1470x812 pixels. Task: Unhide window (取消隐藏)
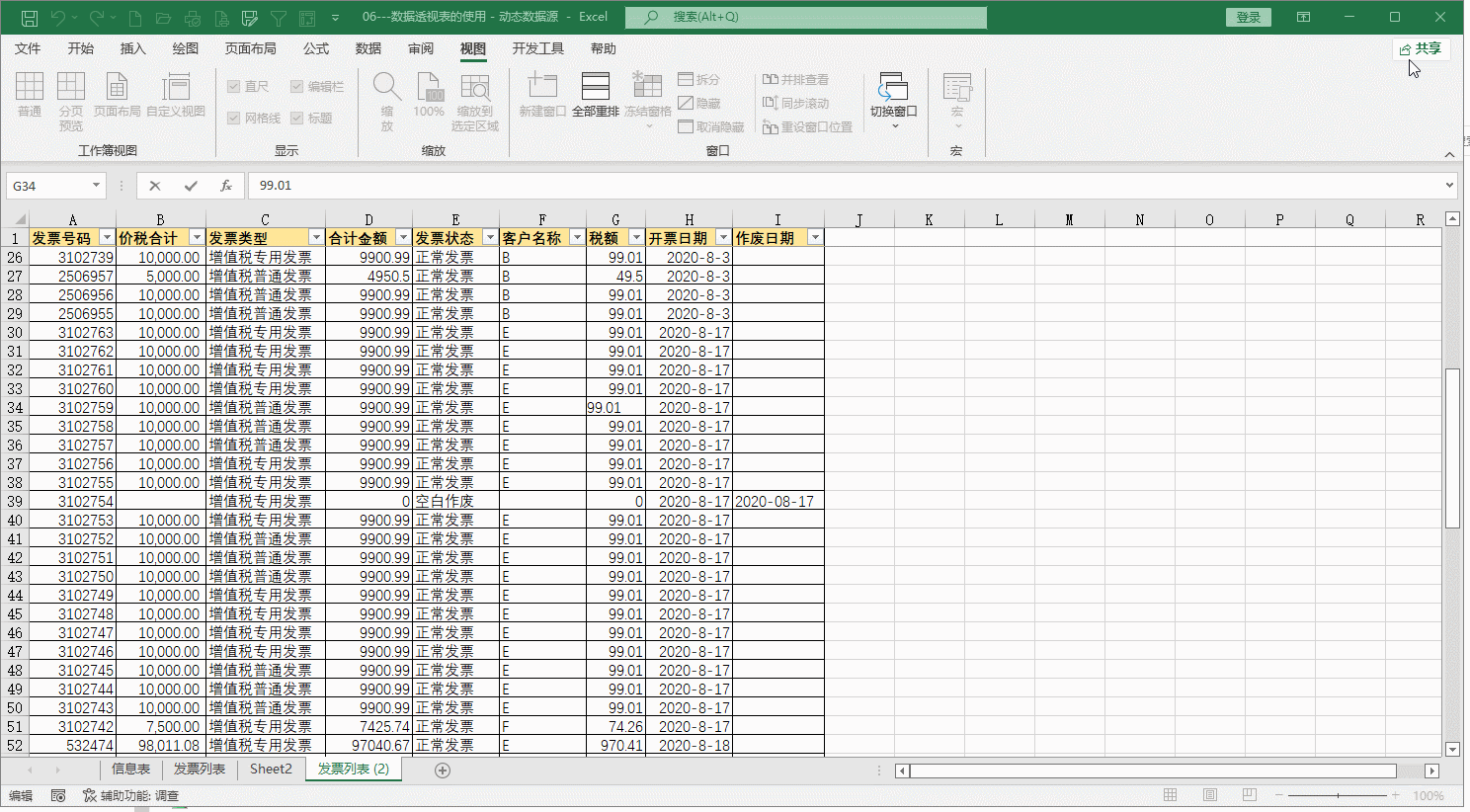coord(711,126)
